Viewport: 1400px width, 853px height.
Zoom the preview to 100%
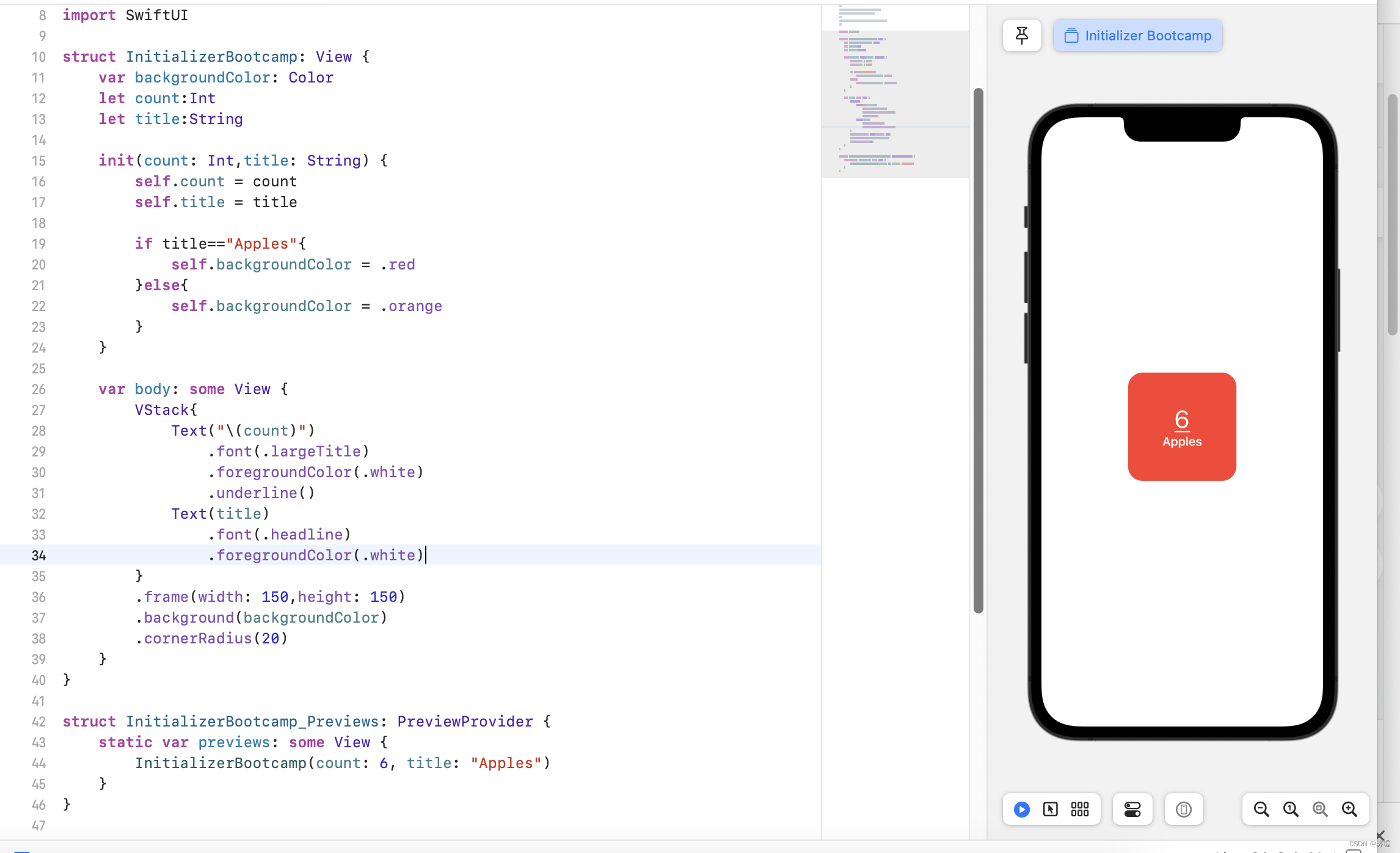(x=1290, y=809)
